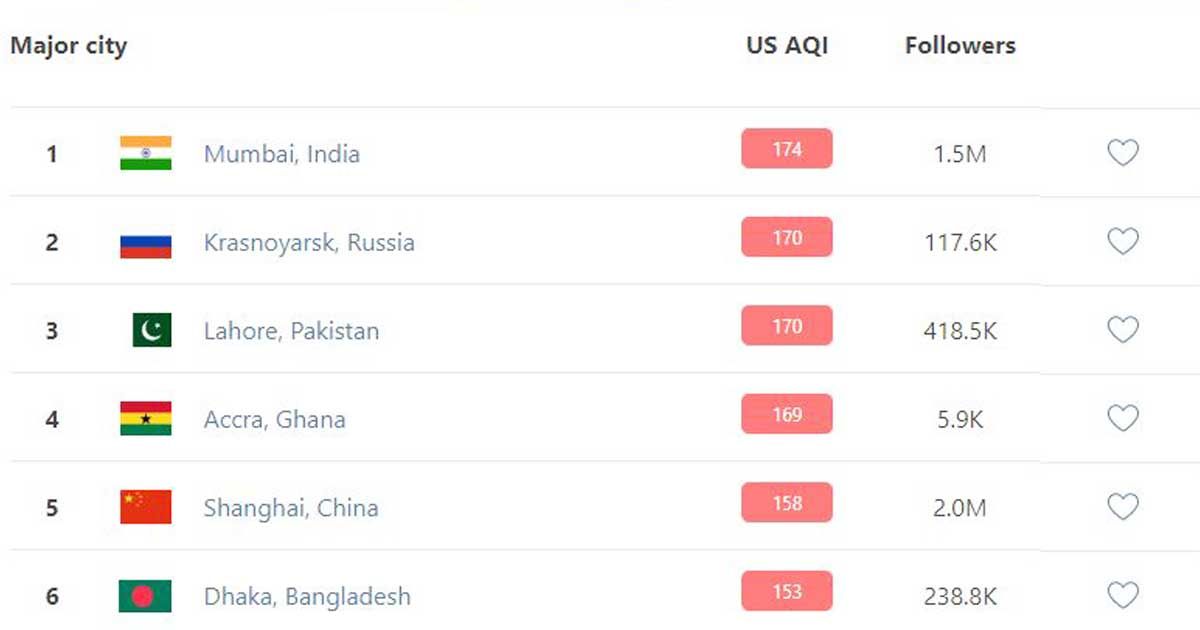The width and height of the screenshot is (1200, 630).
Task: Click the China flag icon
Action: [x=146, y=507]
